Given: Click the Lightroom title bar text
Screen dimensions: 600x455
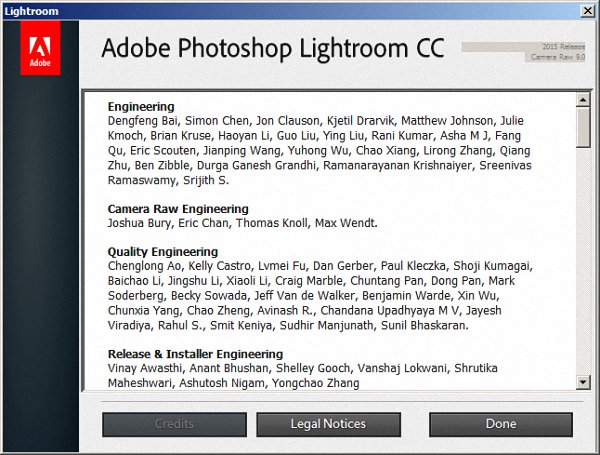Looking at the screenshot, I should coord(33,10).
